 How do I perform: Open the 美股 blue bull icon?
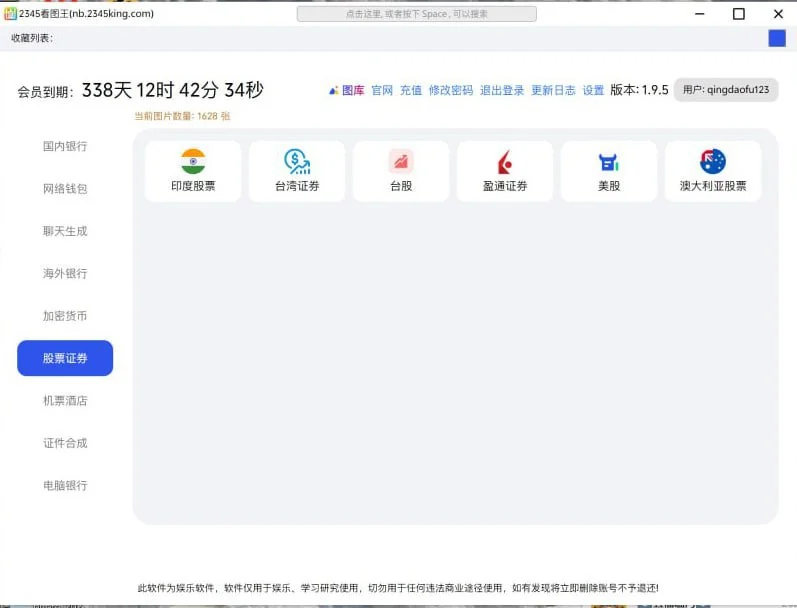(x=608, y=162)
